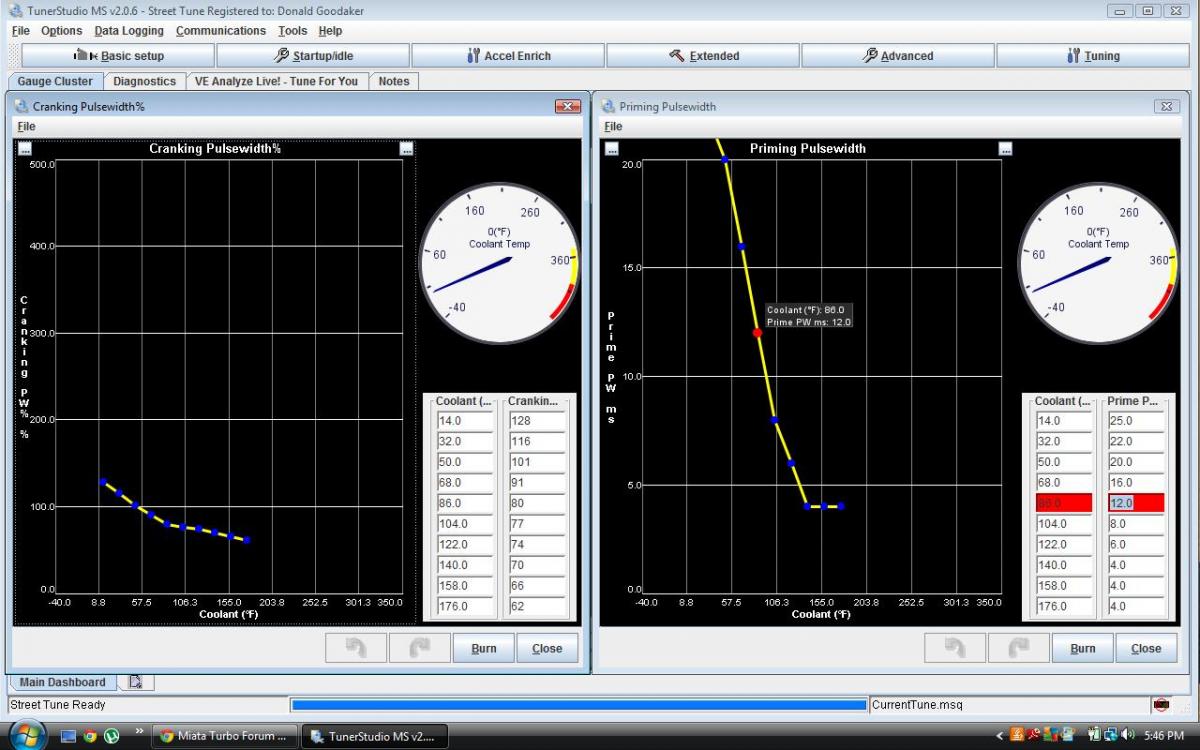
Task: Click the top-left options icon of Cranking Pulsewidth% graph
Action: pyautogui.click(x=24, y=148)
